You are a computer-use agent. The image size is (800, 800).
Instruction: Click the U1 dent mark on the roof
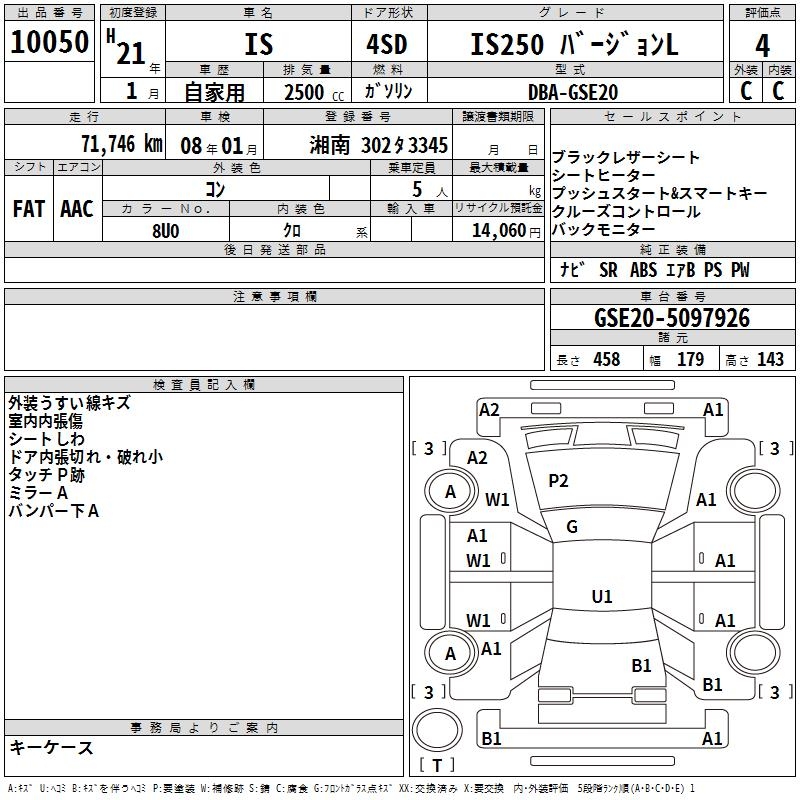coord(601,597)
